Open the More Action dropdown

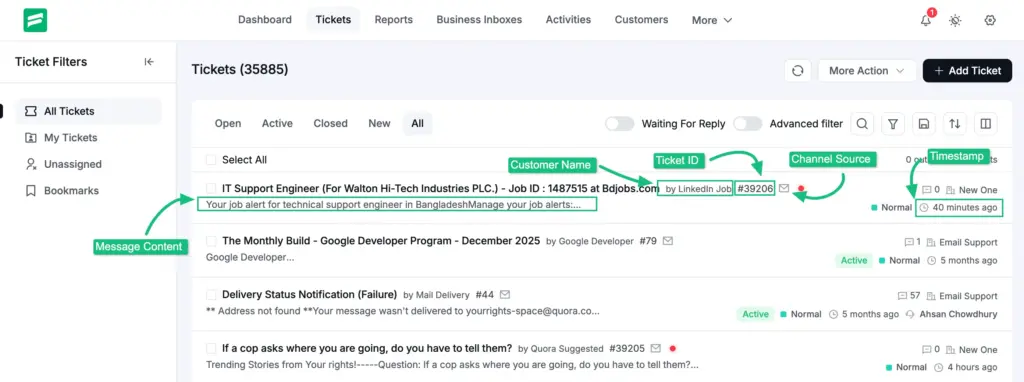click(x=867, y=71)
